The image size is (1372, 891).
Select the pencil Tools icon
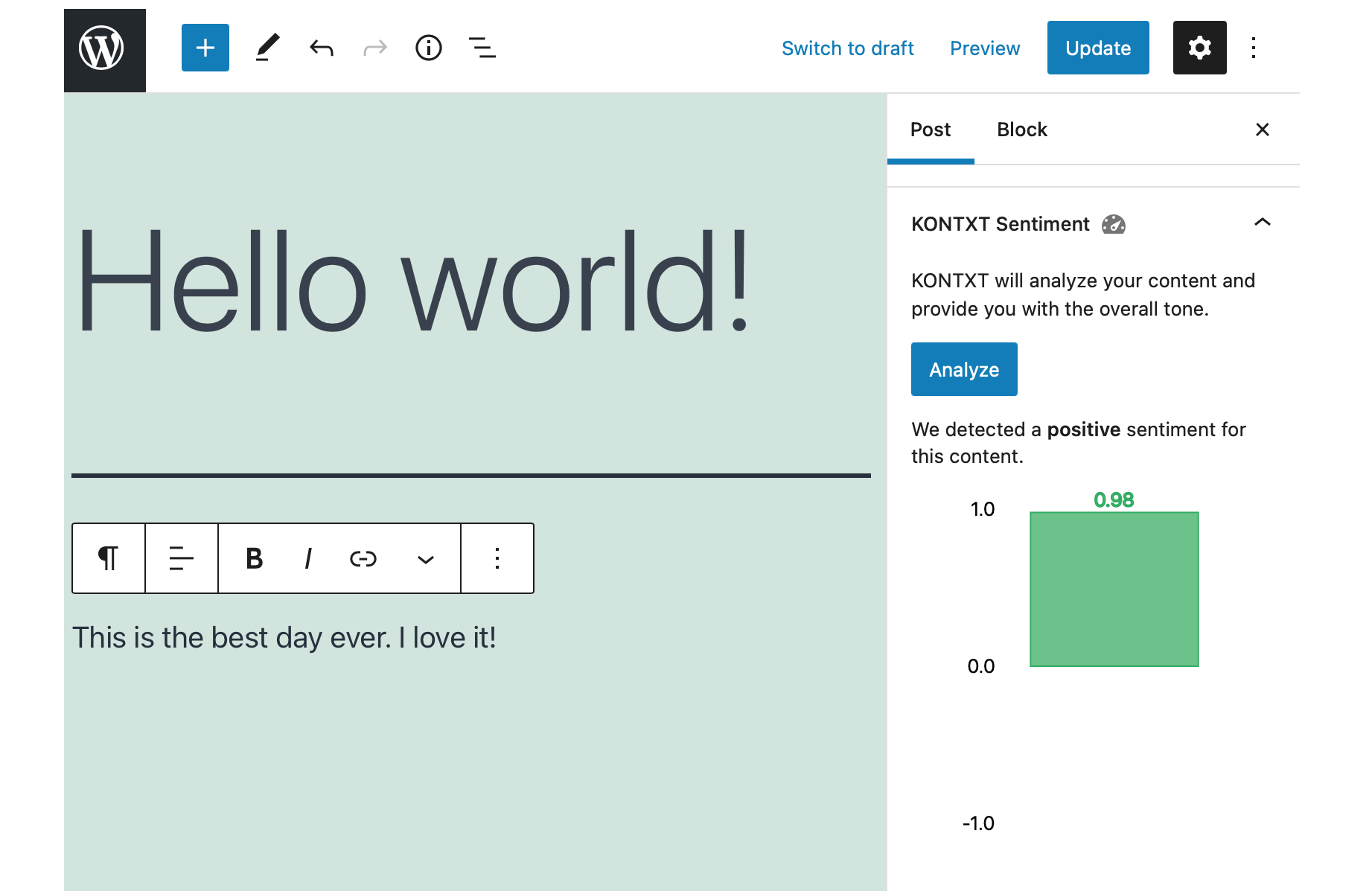pyautogui.click(x=267, y=48)
